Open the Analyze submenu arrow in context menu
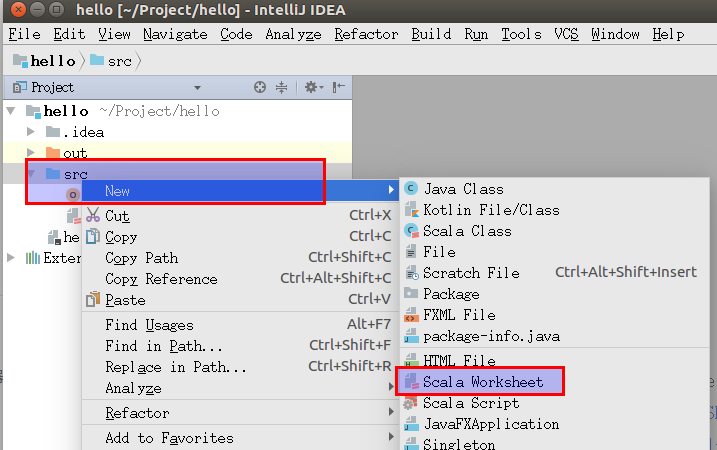 pos(391,387)
